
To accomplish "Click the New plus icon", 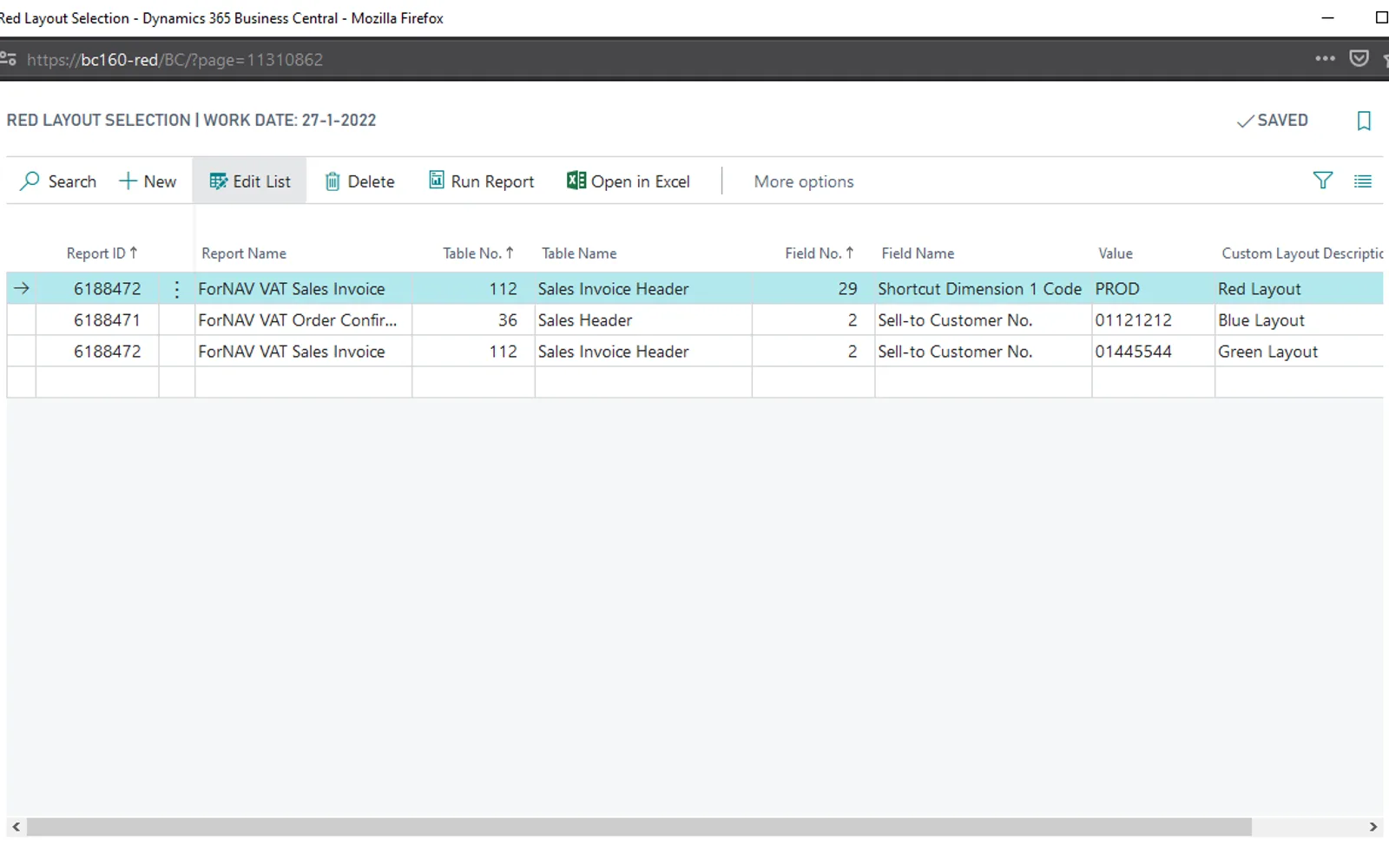I will coord(128,181).
